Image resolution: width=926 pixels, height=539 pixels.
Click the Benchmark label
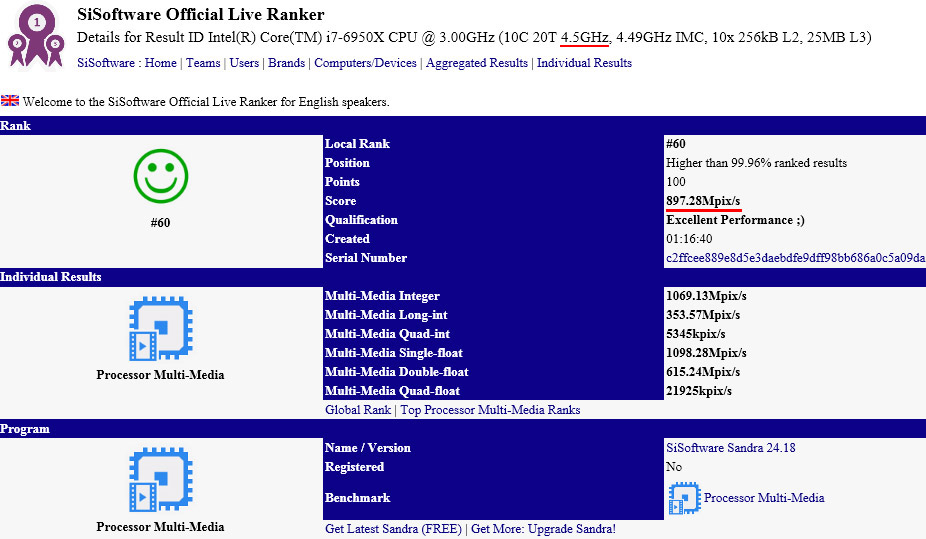click(x=357, y=498)
